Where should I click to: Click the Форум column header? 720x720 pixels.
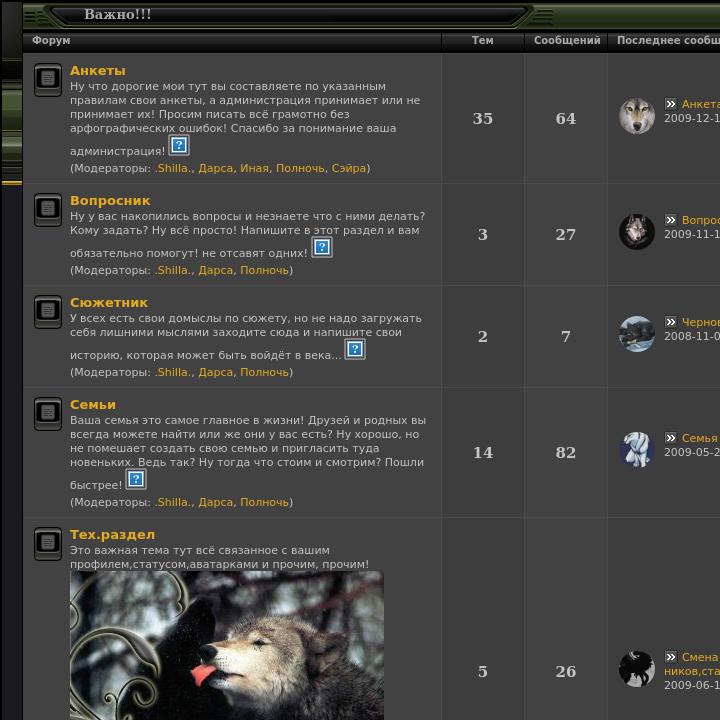point(51,40)
